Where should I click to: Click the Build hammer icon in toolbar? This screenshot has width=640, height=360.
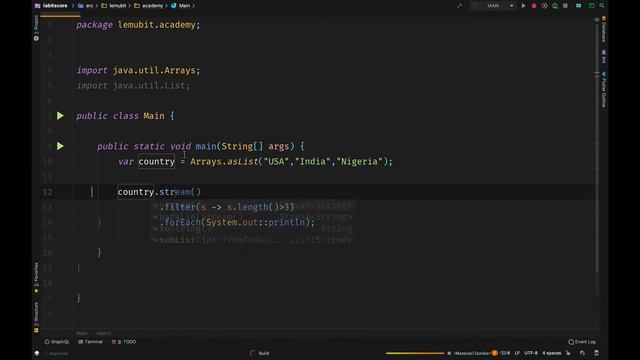(x=460, y=6)
